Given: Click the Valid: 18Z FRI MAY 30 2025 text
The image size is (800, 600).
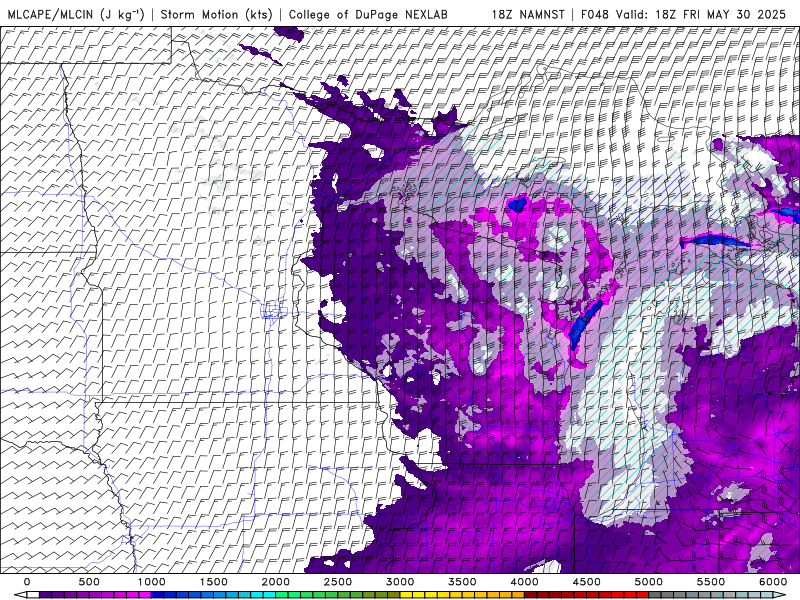Looking at the screenshot, I should [x=701, y=14].
